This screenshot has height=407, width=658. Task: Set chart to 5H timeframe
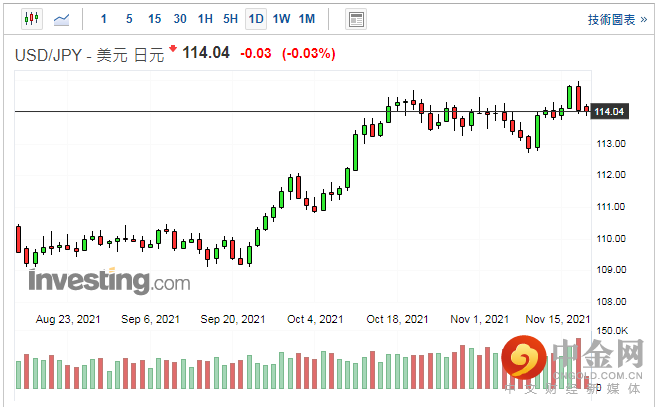point(230,19)
